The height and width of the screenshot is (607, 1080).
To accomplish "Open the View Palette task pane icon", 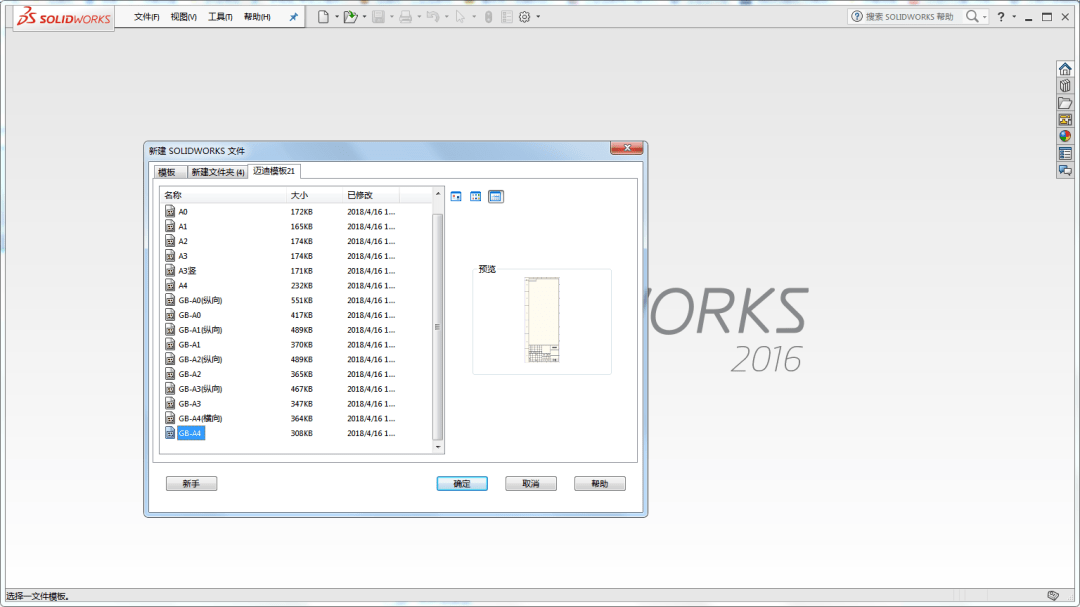I will point(1065,119).
